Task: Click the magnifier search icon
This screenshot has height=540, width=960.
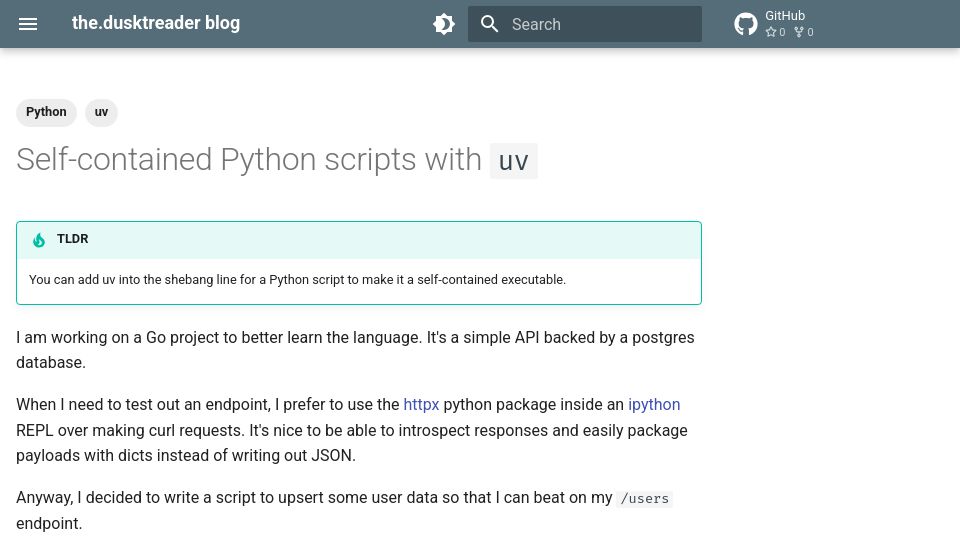Action: tap(489, 24)
